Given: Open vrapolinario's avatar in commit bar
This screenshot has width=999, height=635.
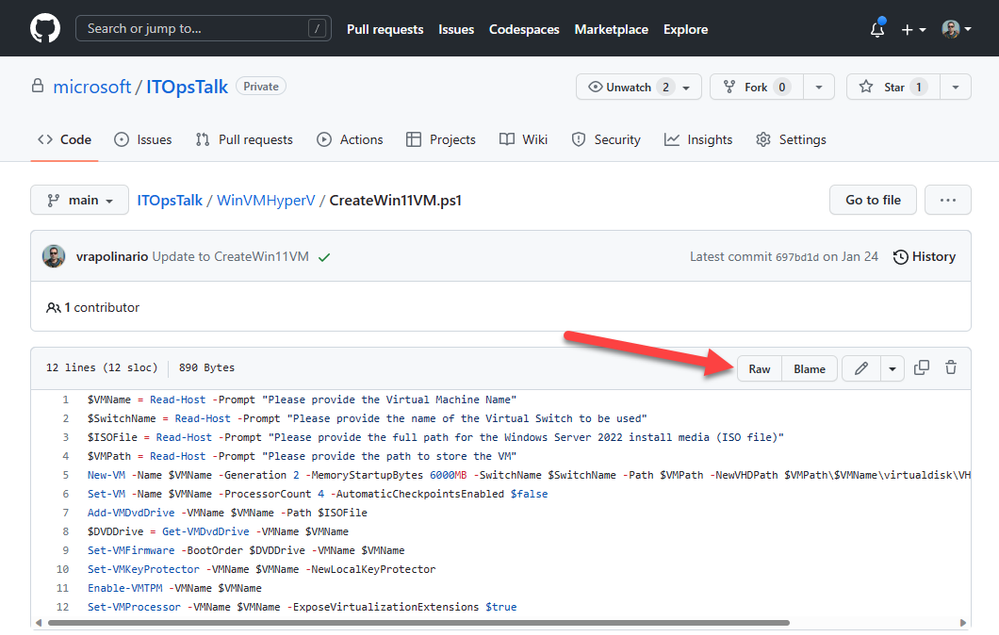Looking at the screenshot, I should pyautogui.click(x=54, y=256).
